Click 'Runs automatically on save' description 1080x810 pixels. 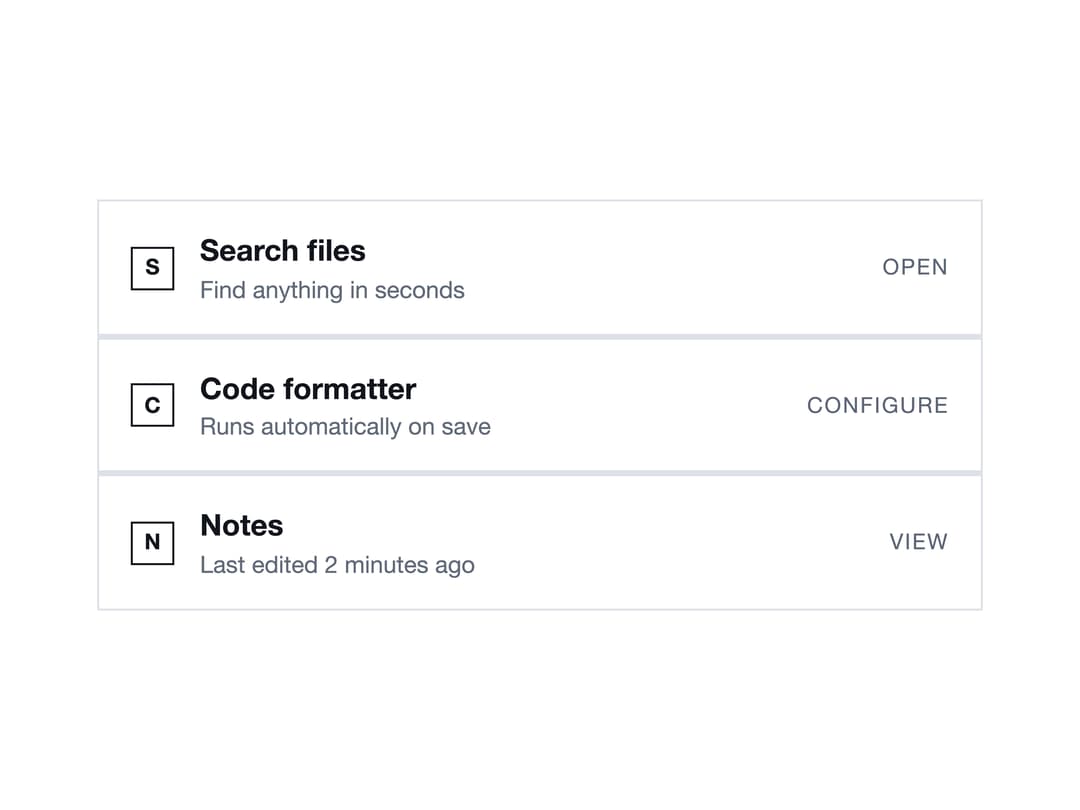pos(345,427)
